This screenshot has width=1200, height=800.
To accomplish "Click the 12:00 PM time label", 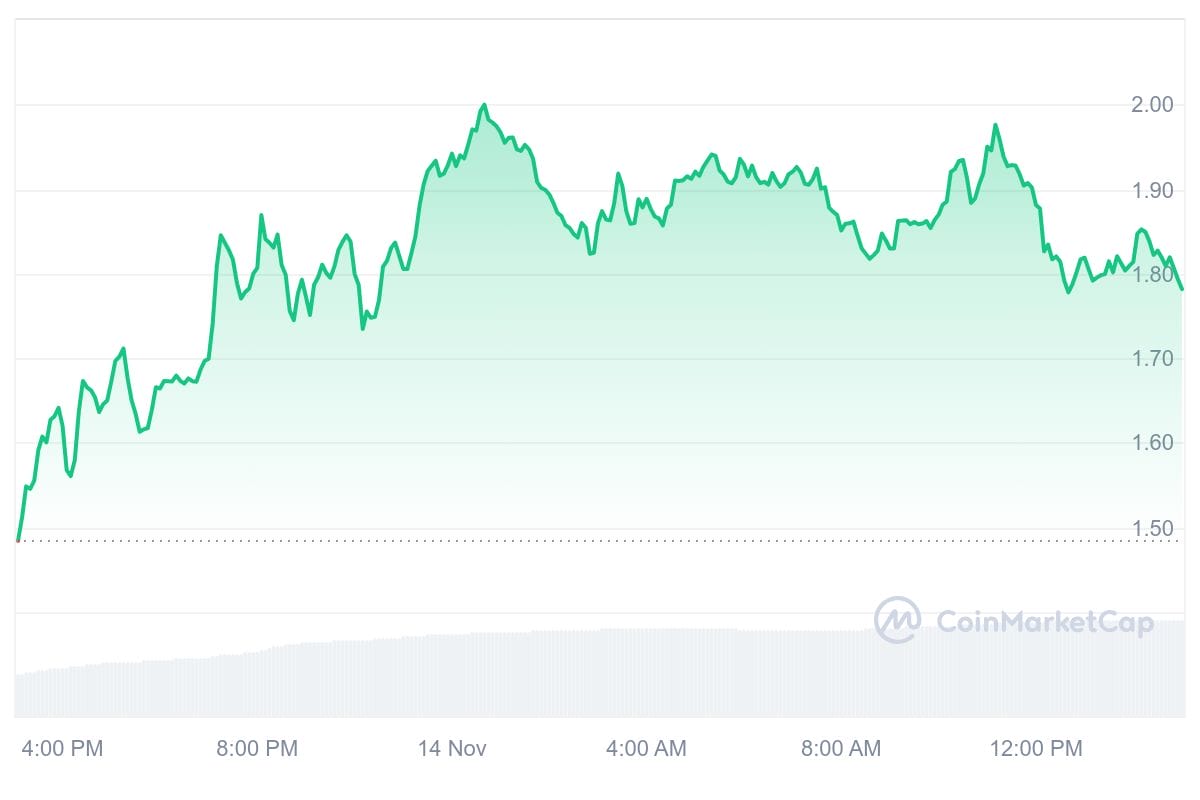I will click(1034, 748).
